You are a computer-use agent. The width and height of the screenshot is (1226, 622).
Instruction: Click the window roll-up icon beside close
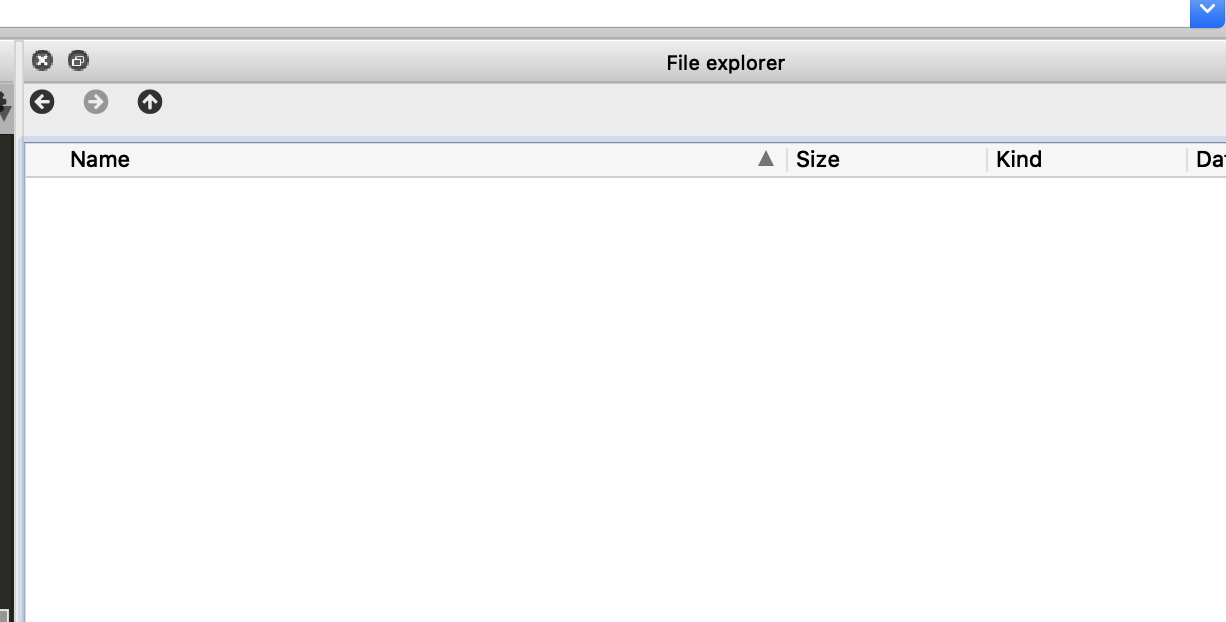[x=78, y=60]
